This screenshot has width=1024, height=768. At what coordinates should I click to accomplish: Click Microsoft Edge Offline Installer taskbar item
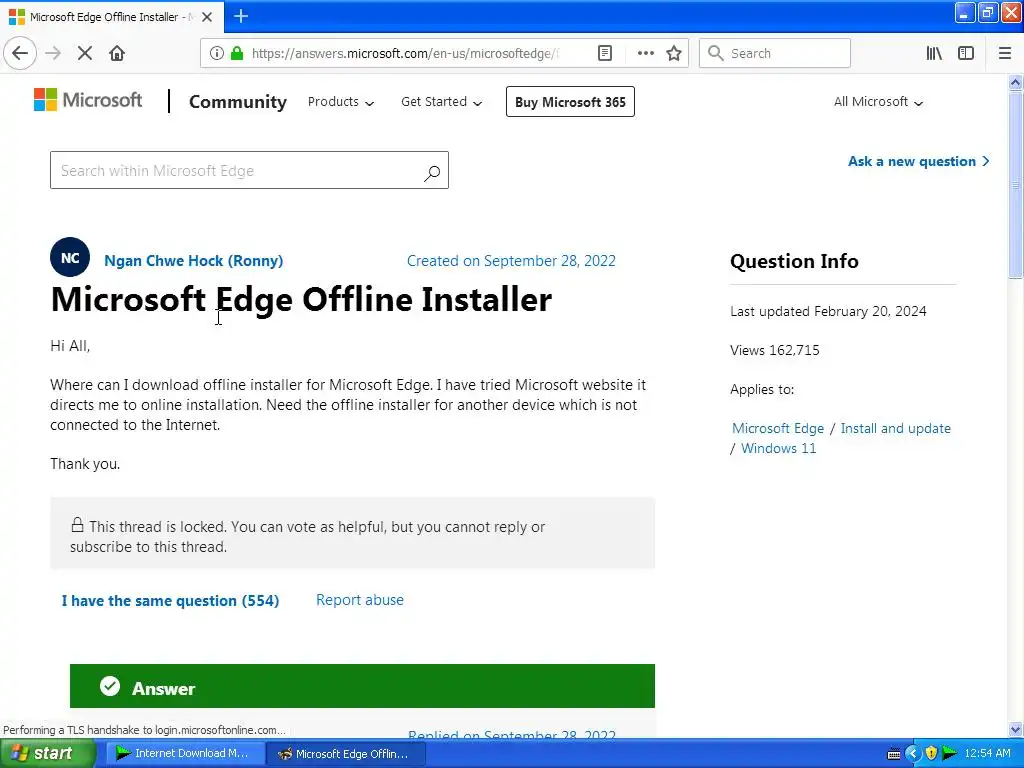[347, 754]
